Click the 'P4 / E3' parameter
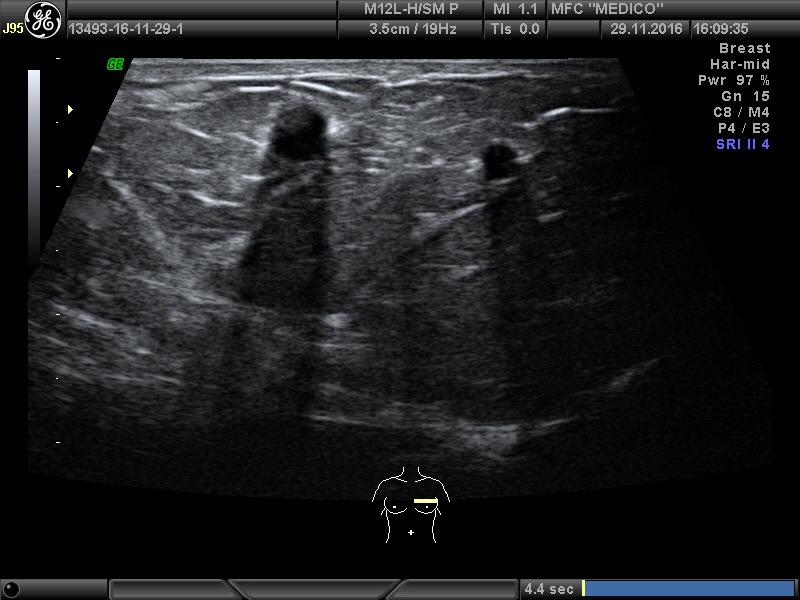The image size is (800, 600). pyautogui.click(x=743, y=128)
